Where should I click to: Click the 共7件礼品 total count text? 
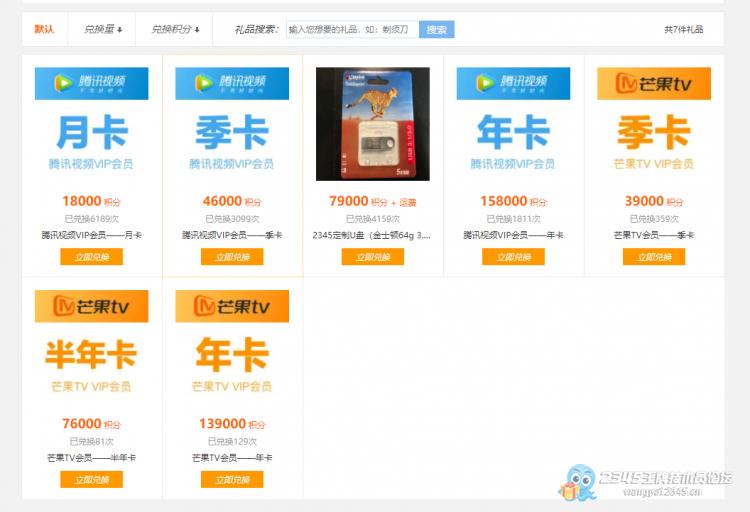click(684, 29)
